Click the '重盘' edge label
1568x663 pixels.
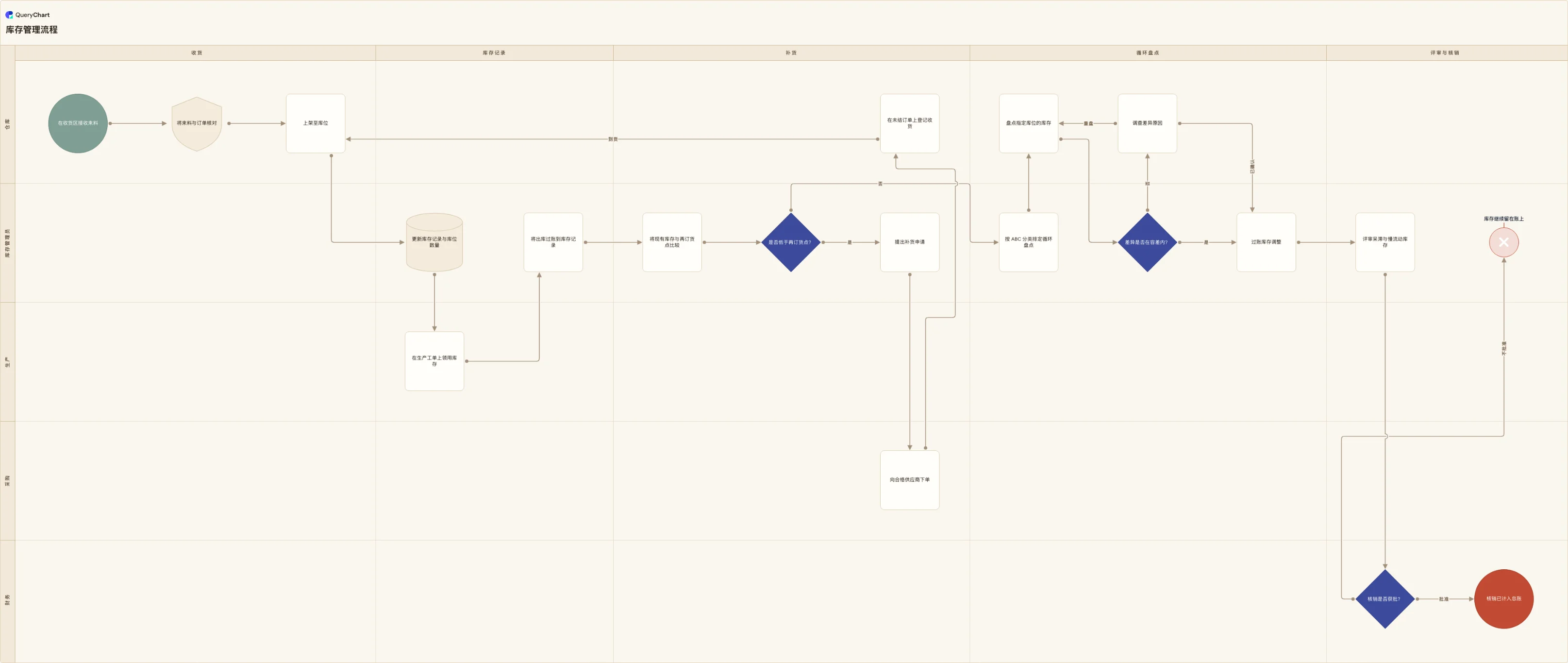click(1088, 123)
